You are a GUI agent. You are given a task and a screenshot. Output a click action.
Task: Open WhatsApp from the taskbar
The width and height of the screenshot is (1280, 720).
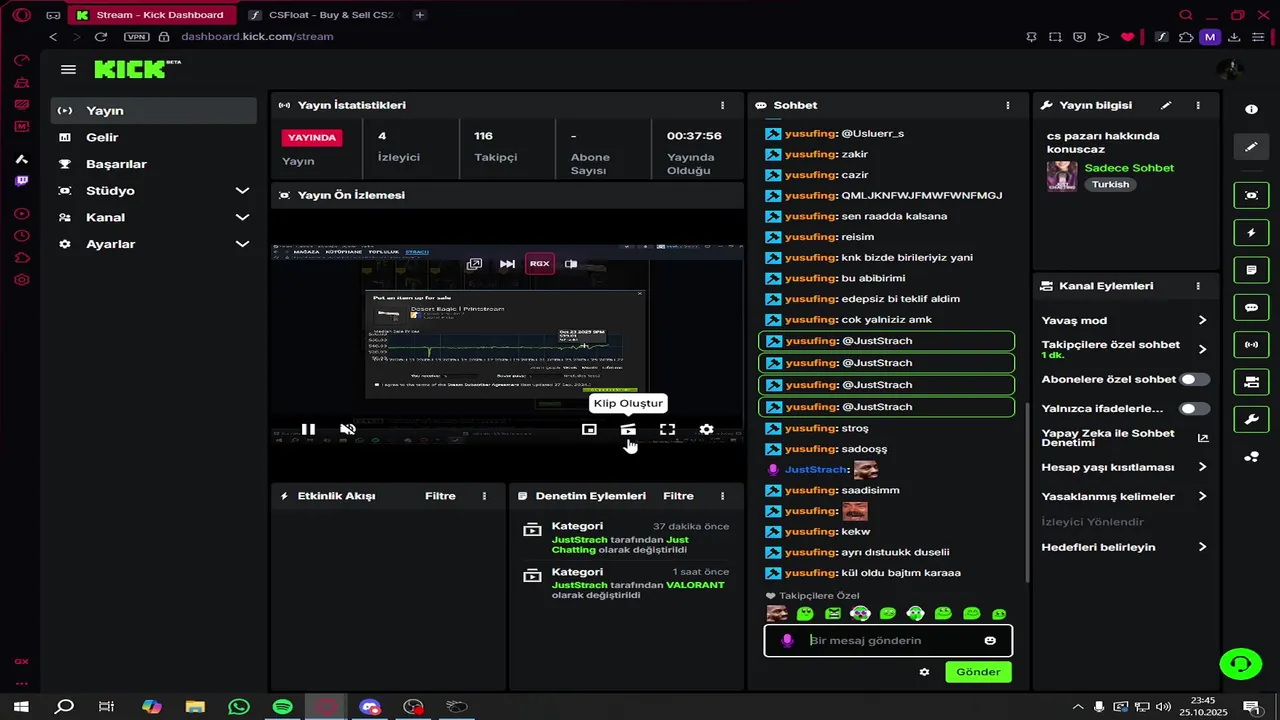point(239,707)
